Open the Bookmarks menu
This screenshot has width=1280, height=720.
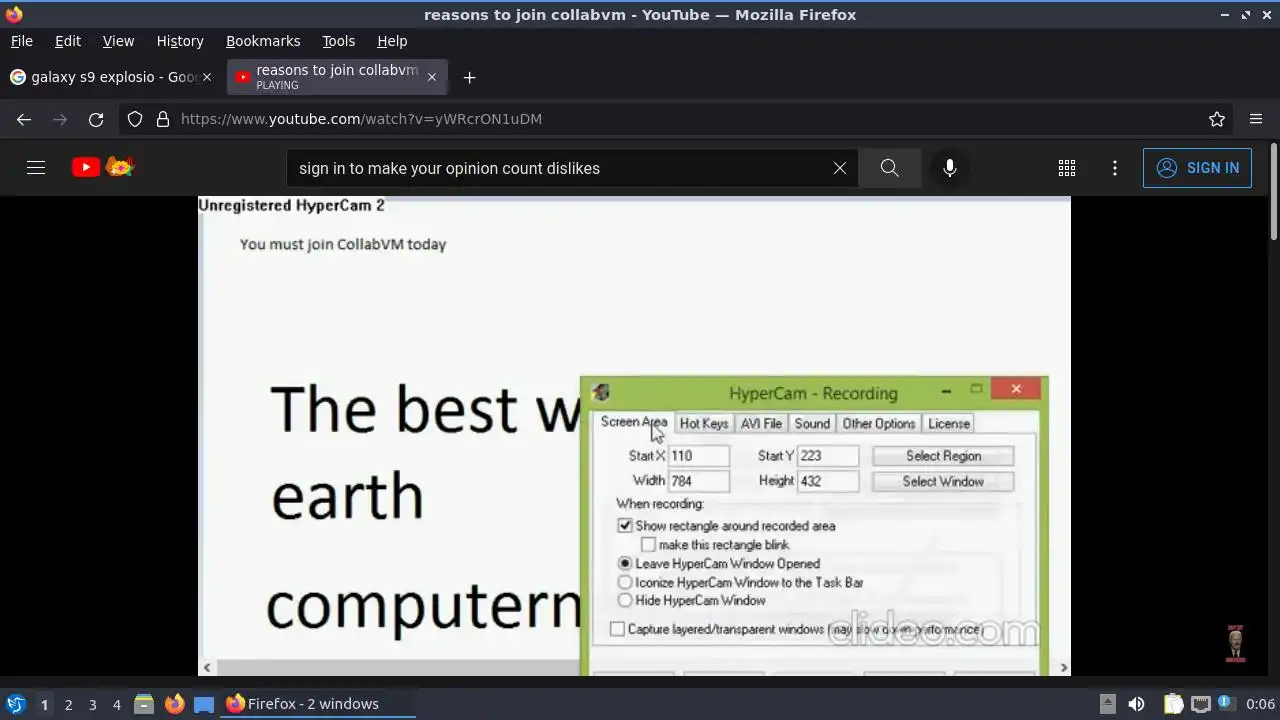[263, 41]
